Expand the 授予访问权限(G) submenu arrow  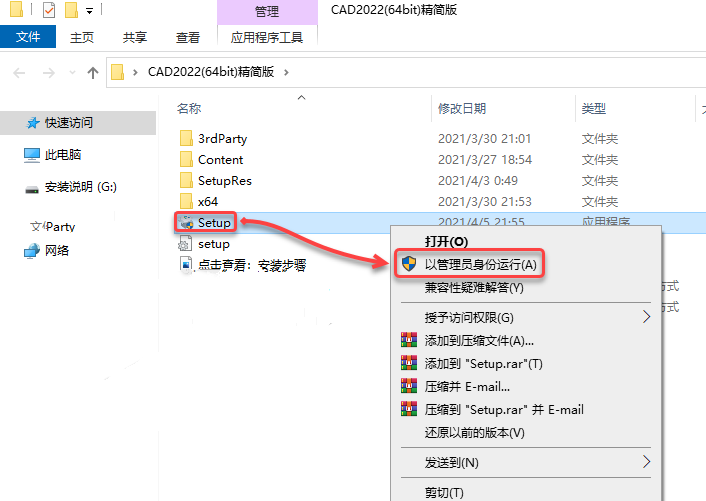[x=647, y=317]
